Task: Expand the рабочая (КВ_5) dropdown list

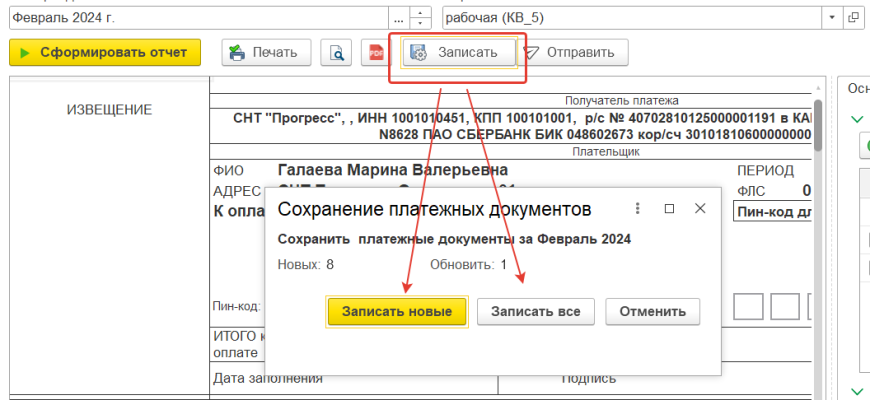Action: pyautogui.click(x=832, y=18)
